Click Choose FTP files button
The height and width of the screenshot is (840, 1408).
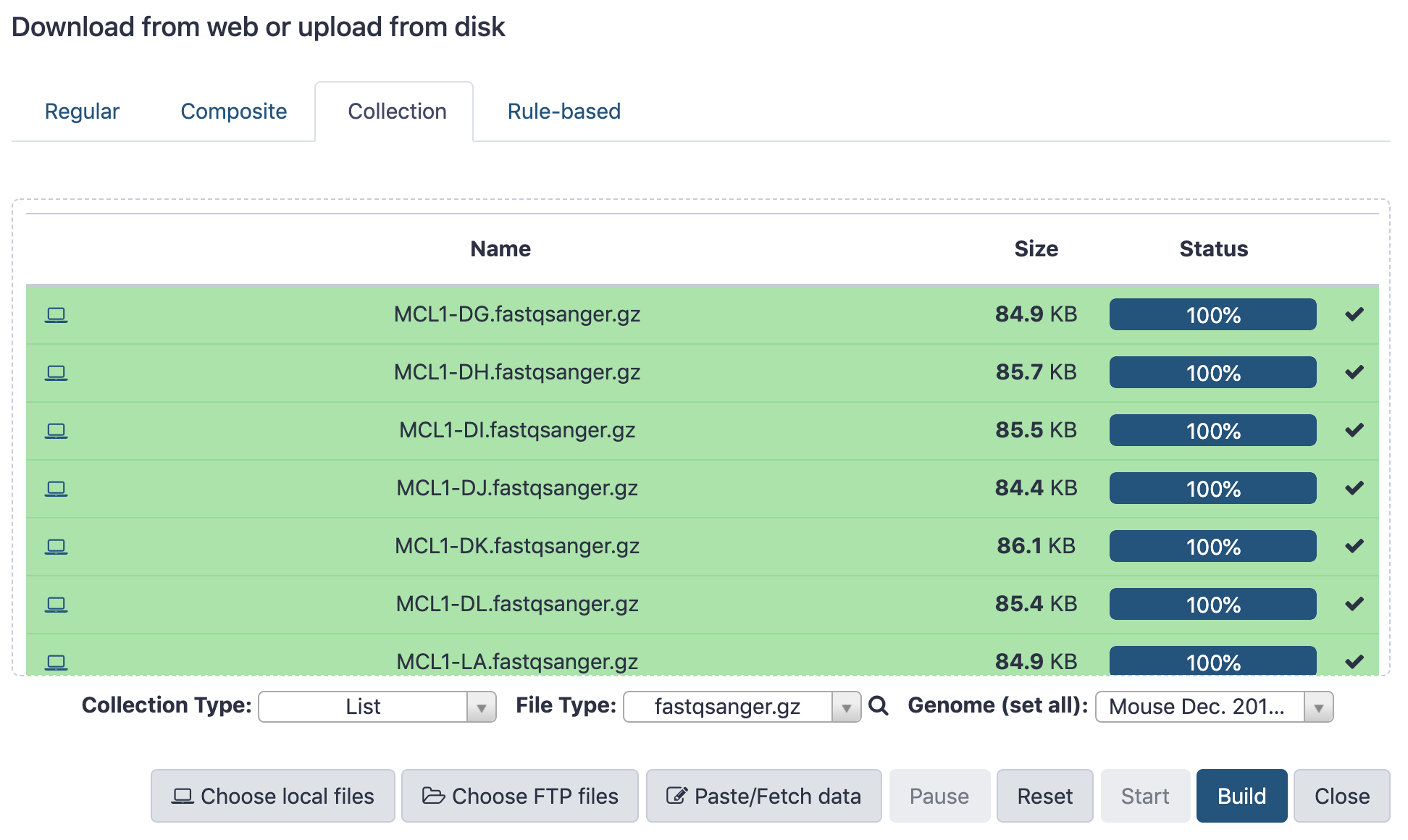click(x=520, y=796)
